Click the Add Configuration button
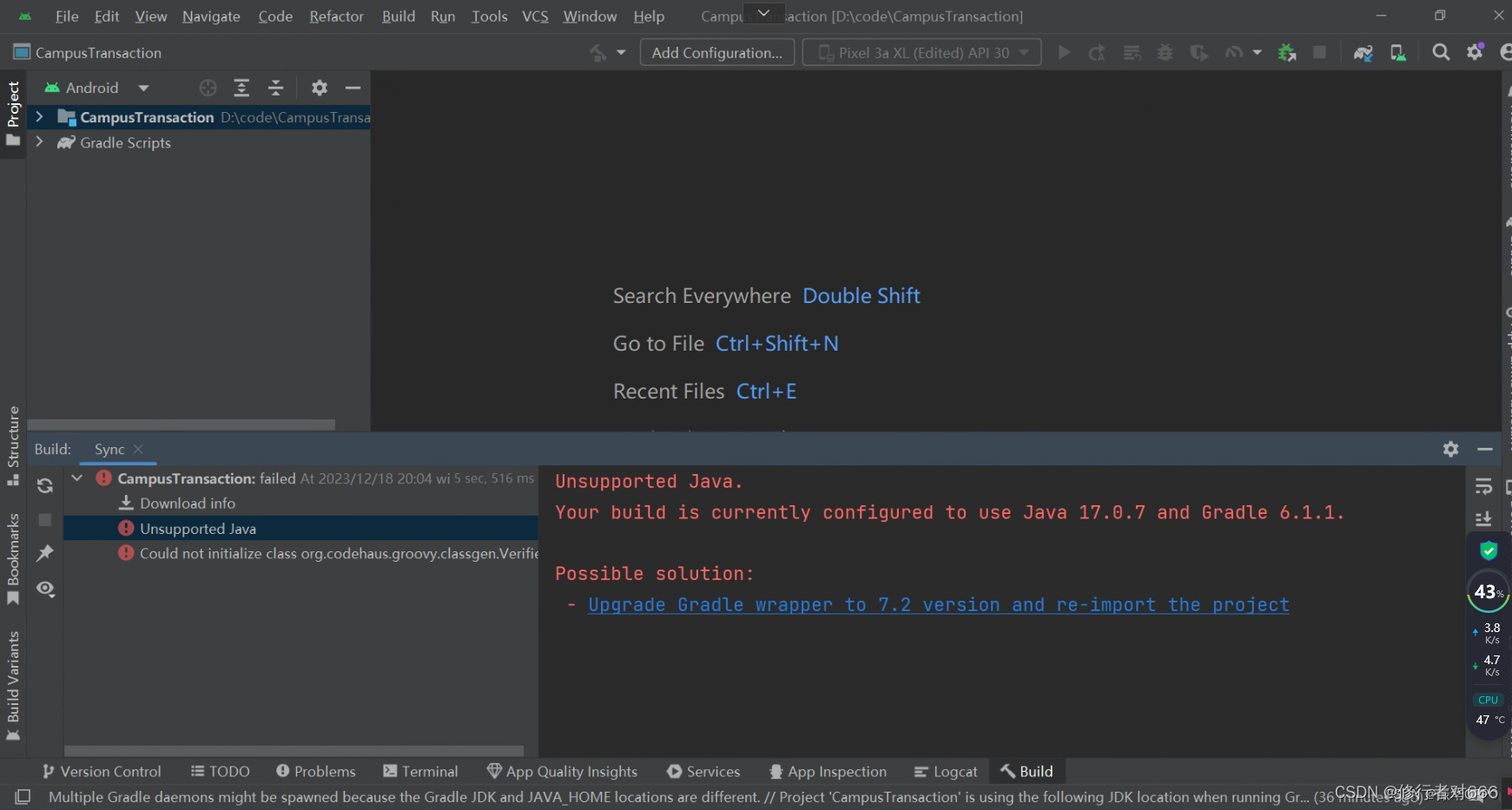 pyautogui.click(x=716, y=52)
